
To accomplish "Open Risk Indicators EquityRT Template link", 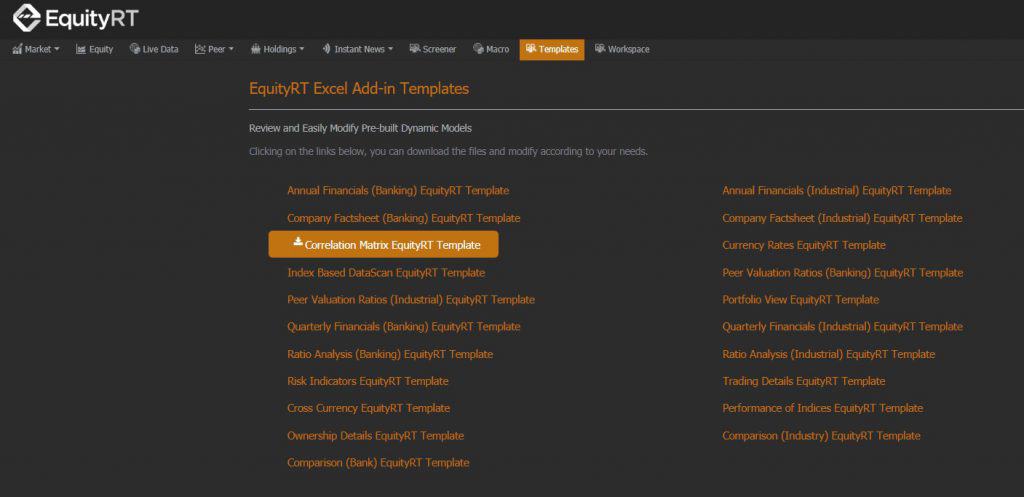I will pos(368,381).
